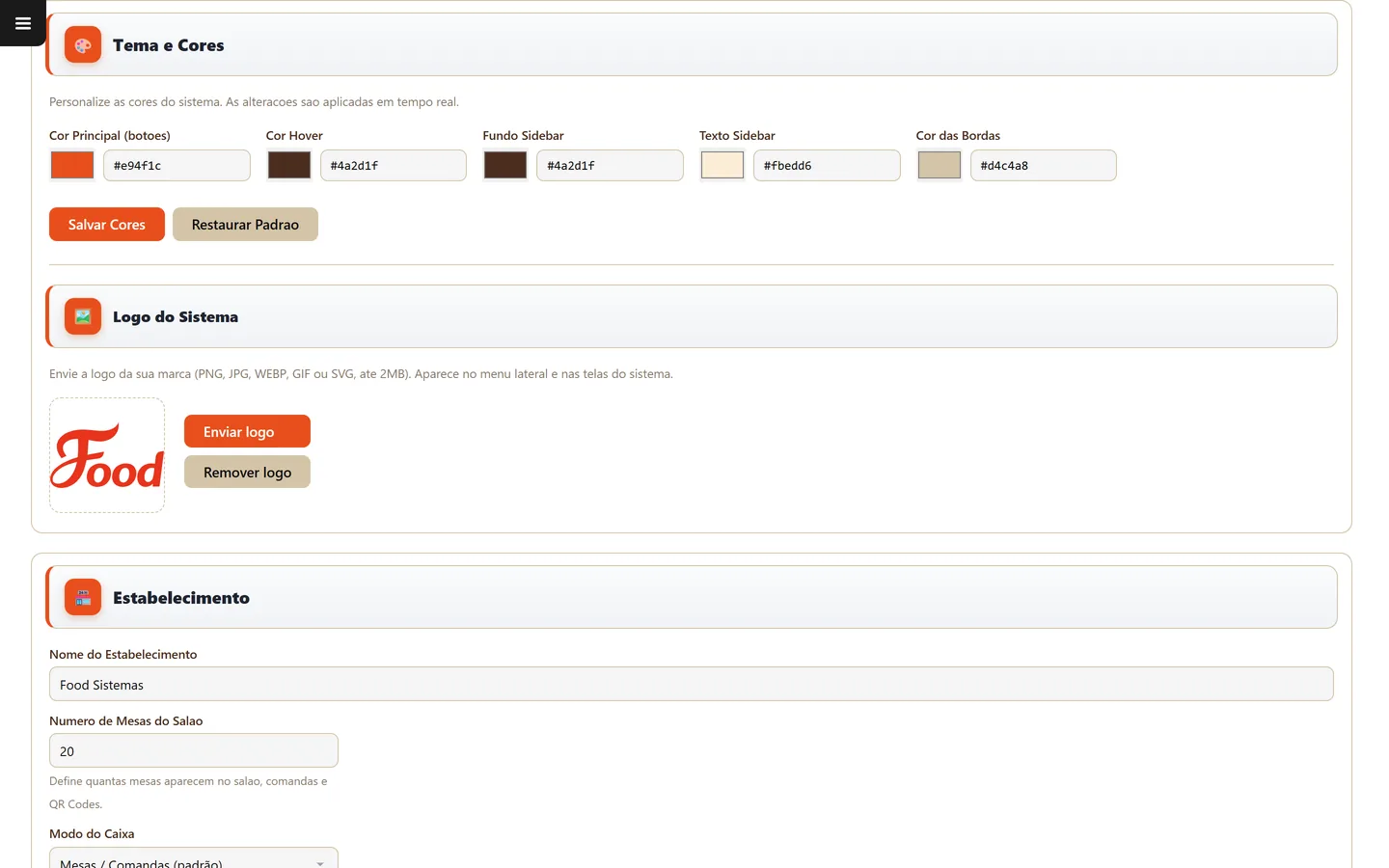Viewport: 1389px width, 868px height.
Task: Click the Remover logo button
Action: tap(247, 472)
